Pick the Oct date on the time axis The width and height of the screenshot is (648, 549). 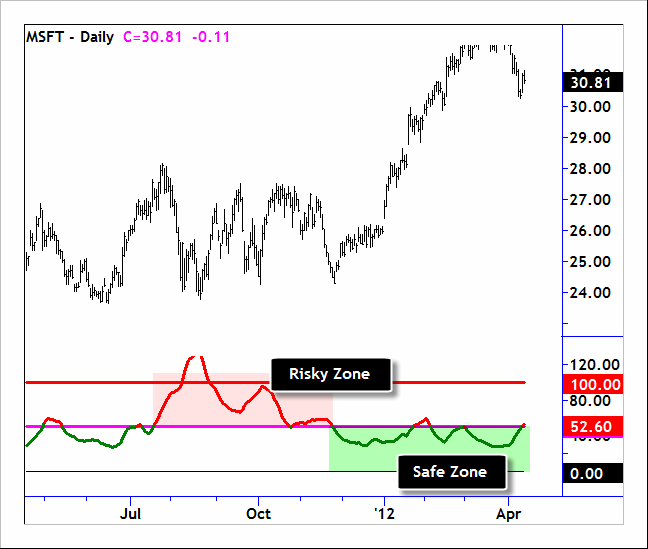click(258, 514)
